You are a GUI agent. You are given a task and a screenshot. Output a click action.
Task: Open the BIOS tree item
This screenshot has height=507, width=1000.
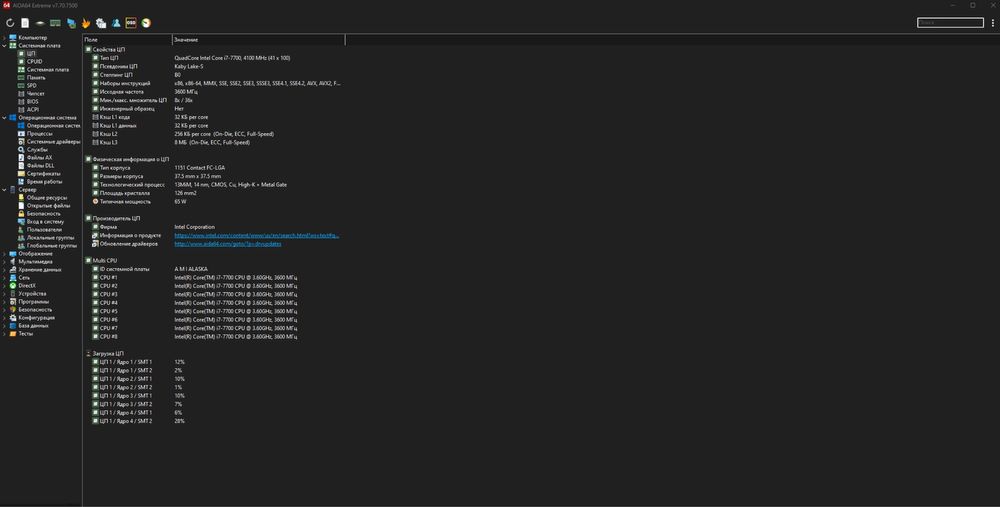coord(33,101)
